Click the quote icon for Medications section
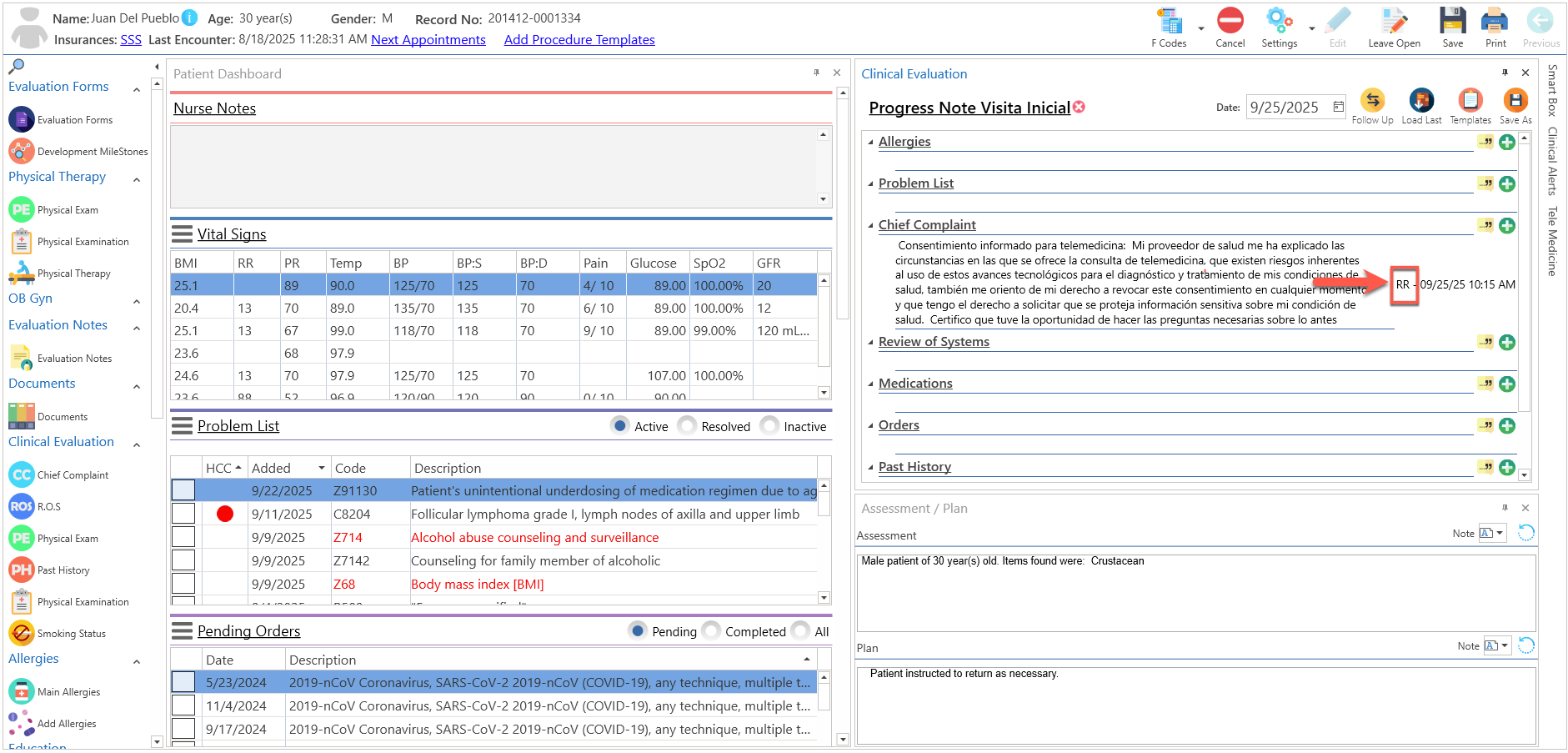 point(1485,384)
